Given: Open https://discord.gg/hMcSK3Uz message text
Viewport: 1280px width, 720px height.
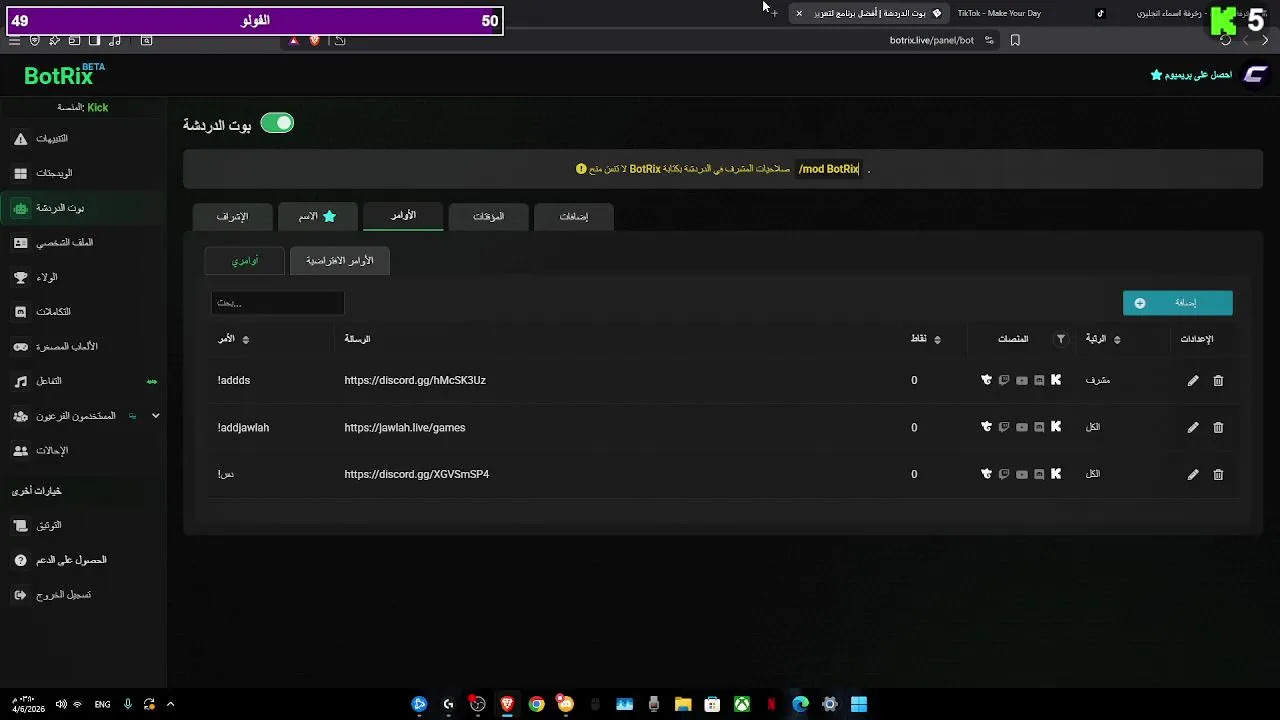Looking at the screenshot, I should (415, 381).
